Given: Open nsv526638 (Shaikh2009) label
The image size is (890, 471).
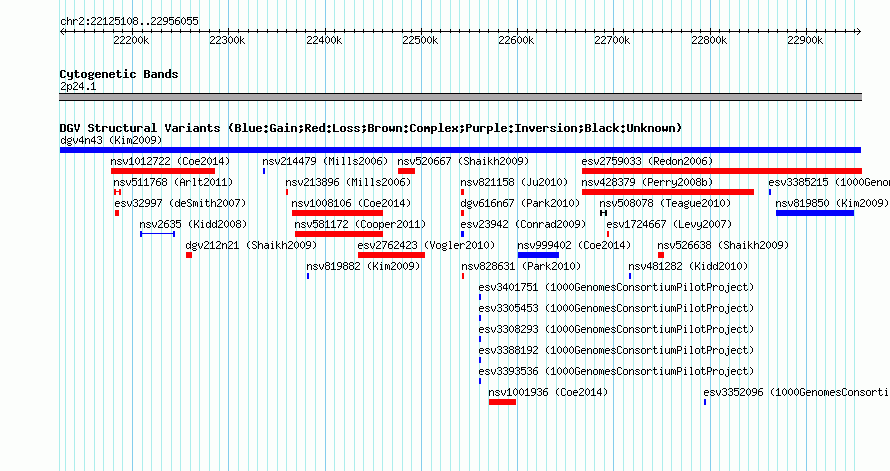Looking at the screenshot, I should click(723, 245).
